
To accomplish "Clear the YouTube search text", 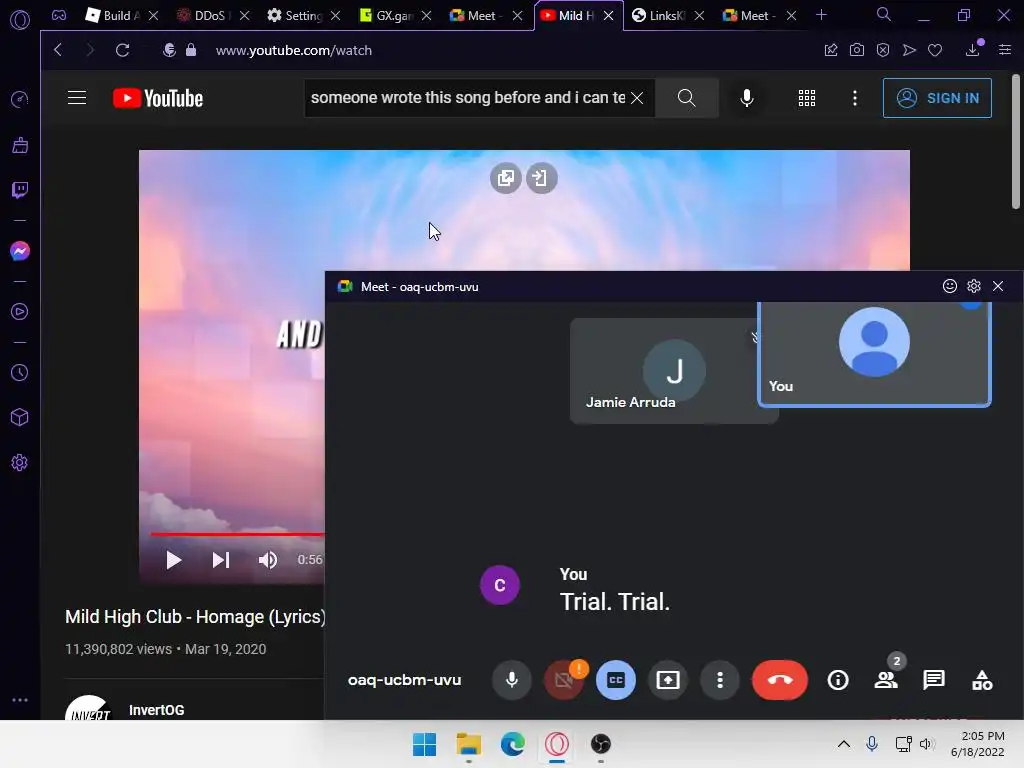I will point(637,98).
